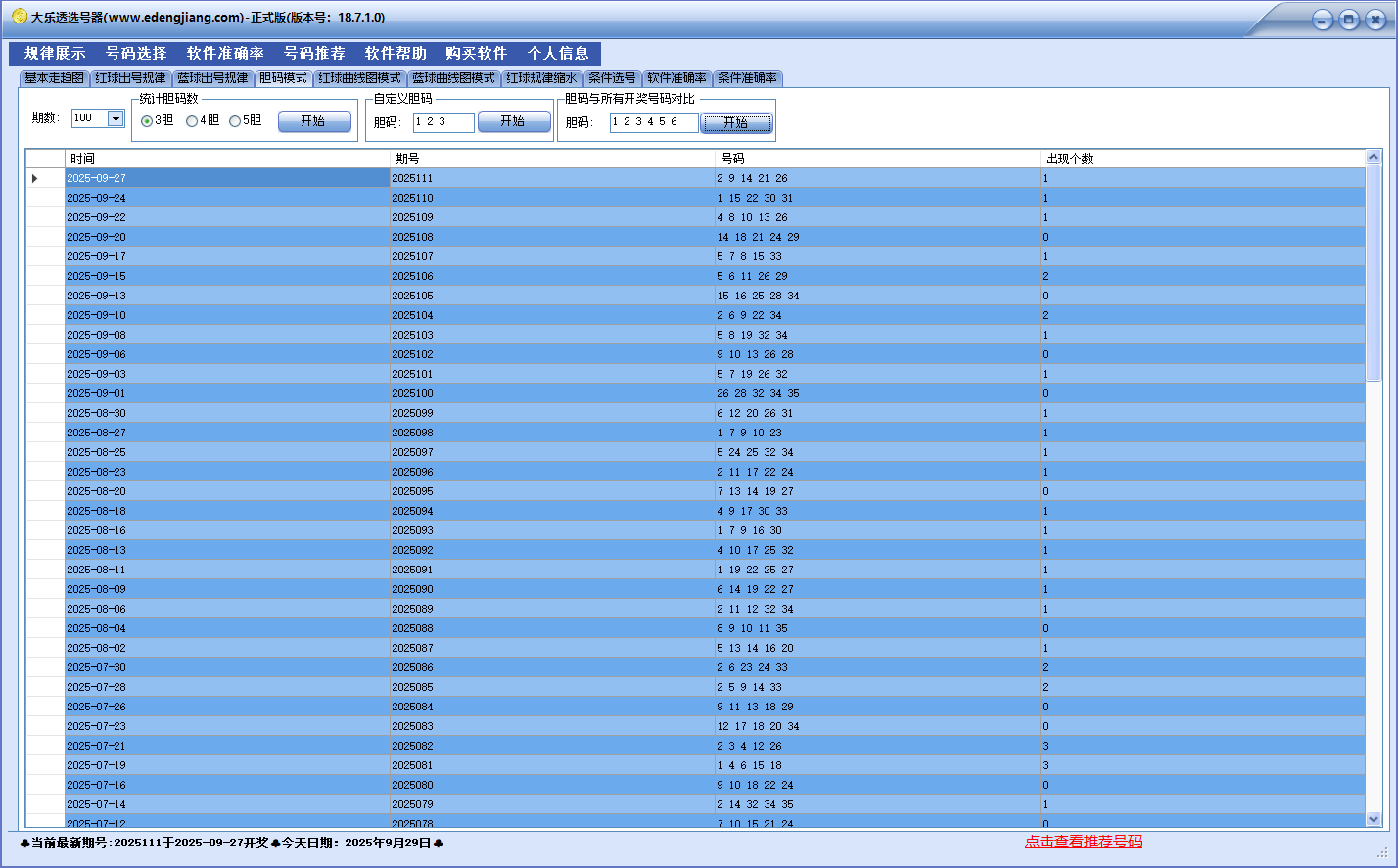Switch to the 5胆 radio option
Image resolution: width=1398 pixels, height=868 pixels.
pyautogui.click(x=235, y=121)
